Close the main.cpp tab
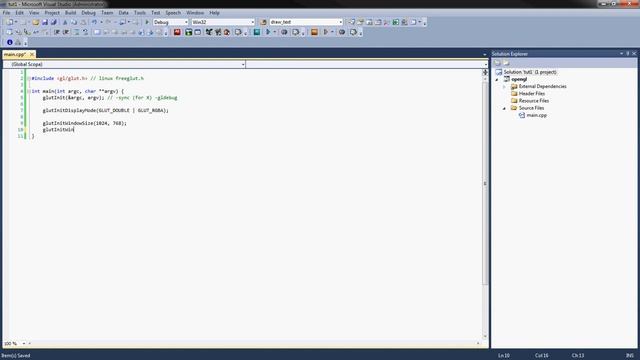This screenshot has width=640, height=360. 32,54
